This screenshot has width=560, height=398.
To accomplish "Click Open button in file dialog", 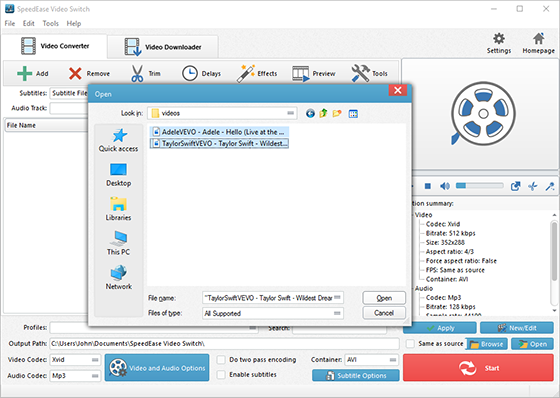I will point(384,298).
